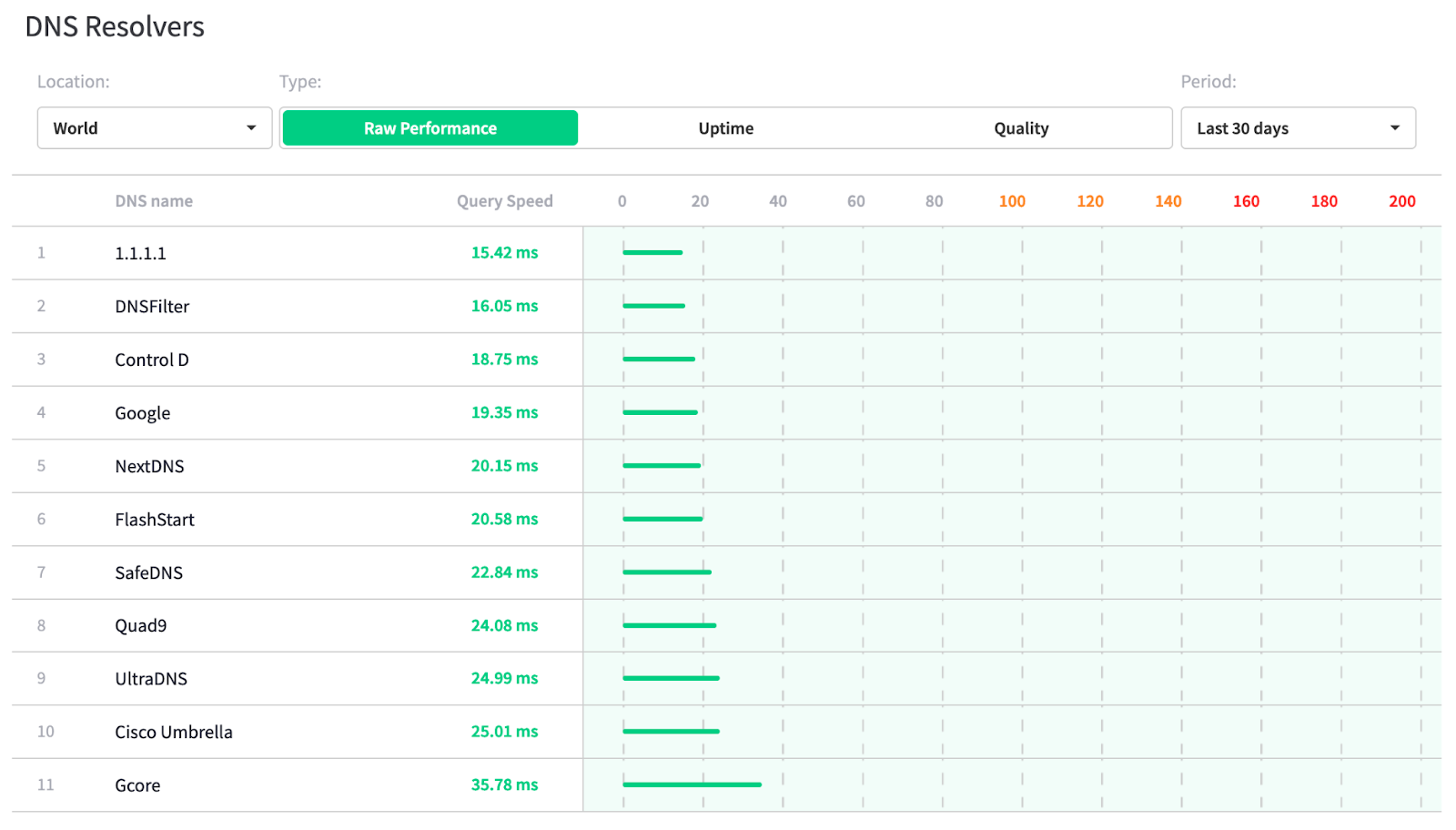
Task: Switch to the Quality tab
Action: pos(1021,128)
